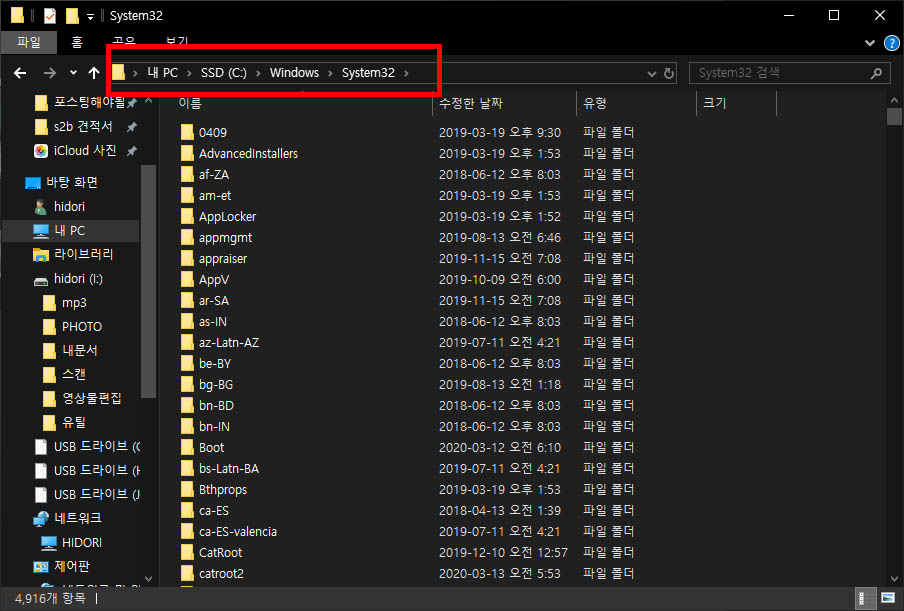This screenshot has height=611, width=904.
Task: Go back with the back arrow
Action: pyautogui.click(x=20, y=73)
